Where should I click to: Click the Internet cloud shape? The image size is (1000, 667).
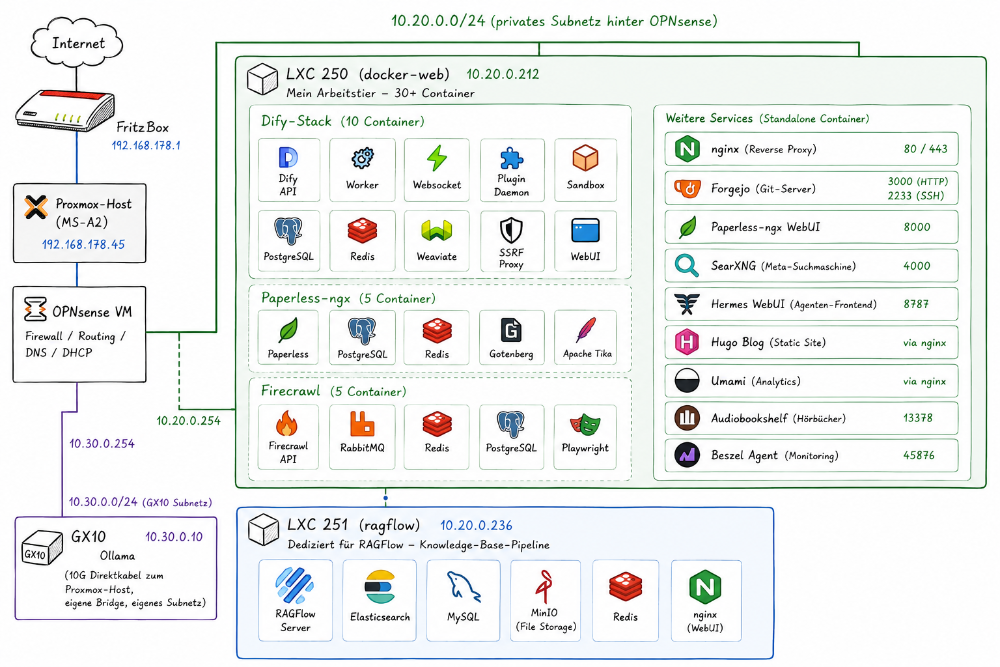77,43
